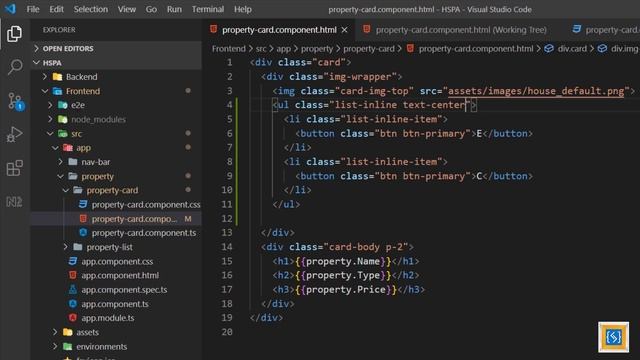640x360 pixels.
Task: Collapse the property-card folder chevron
Action: click(x=66, y=190)
